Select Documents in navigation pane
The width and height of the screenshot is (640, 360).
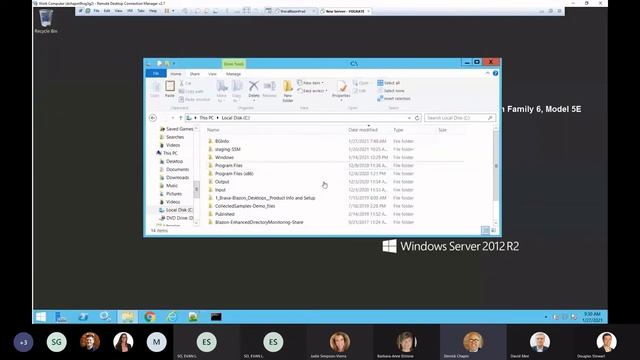[x=174, y=169]
